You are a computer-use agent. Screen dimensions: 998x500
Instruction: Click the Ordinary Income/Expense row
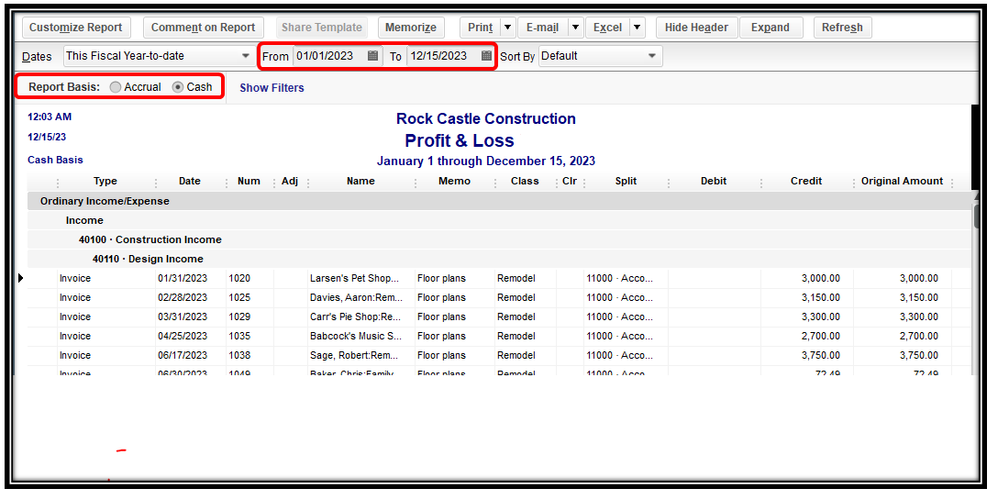(499, 201)
